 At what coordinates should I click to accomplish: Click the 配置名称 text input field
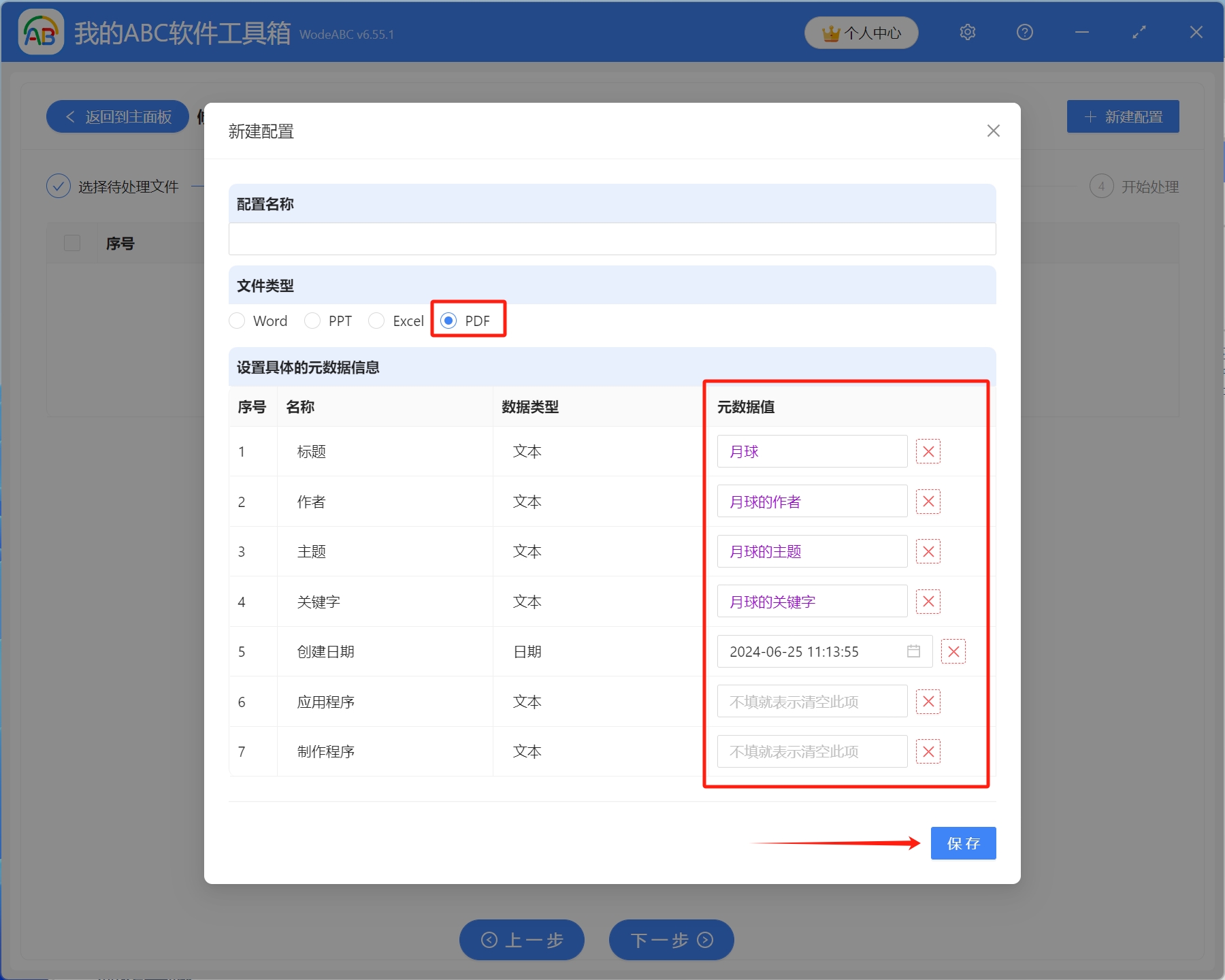[x=612, y=239]
